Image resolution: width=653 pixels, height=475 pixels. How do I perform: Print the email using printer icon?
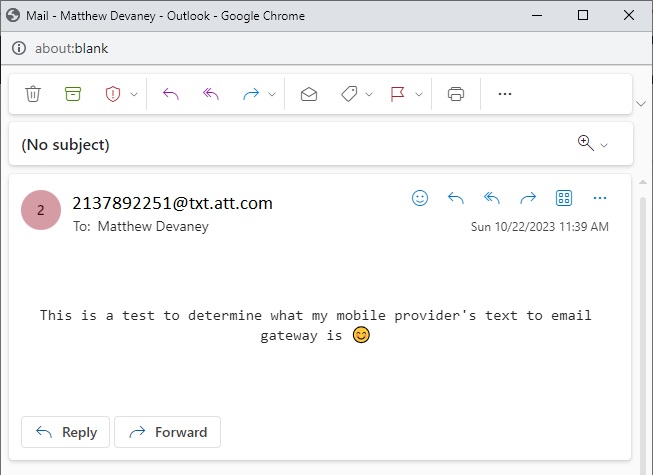[456, 94]
